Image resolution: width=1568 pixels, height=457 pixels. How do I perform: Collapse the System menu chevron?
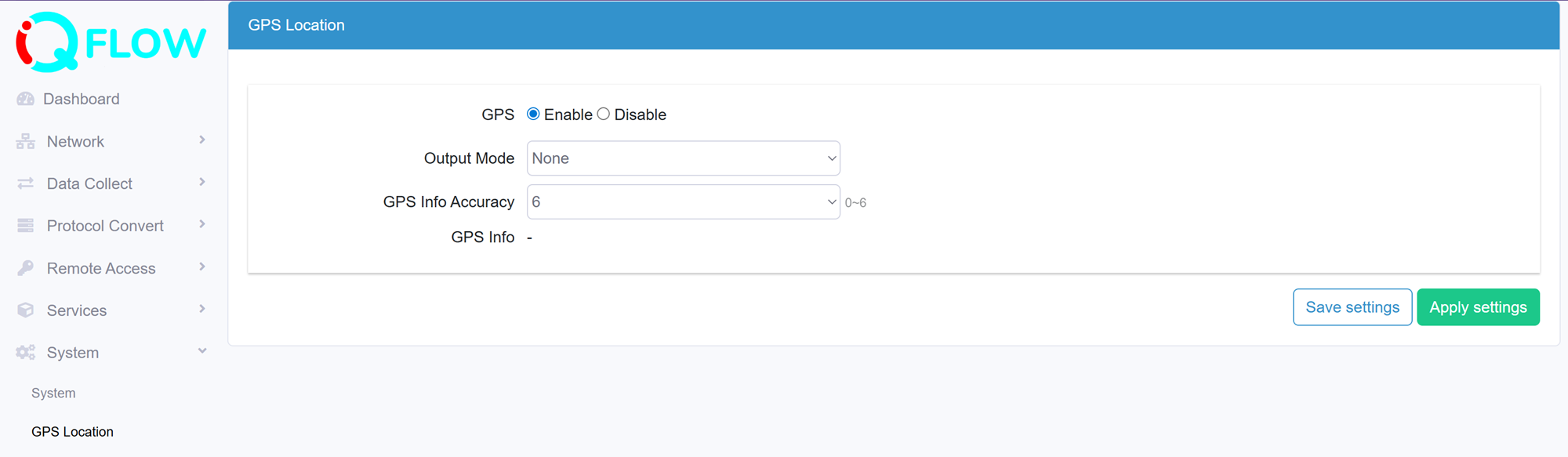pos(202,351)
